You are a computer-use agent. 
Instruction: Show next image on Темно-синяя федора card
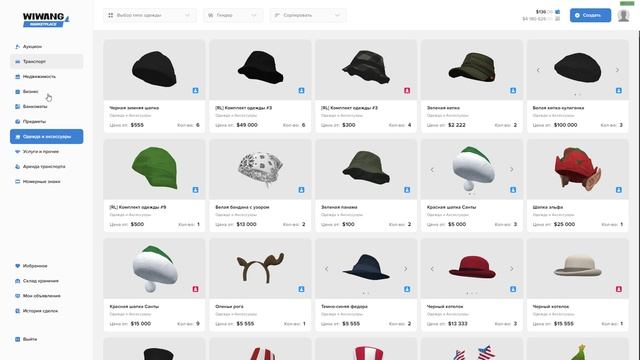(x=405, y=269)
